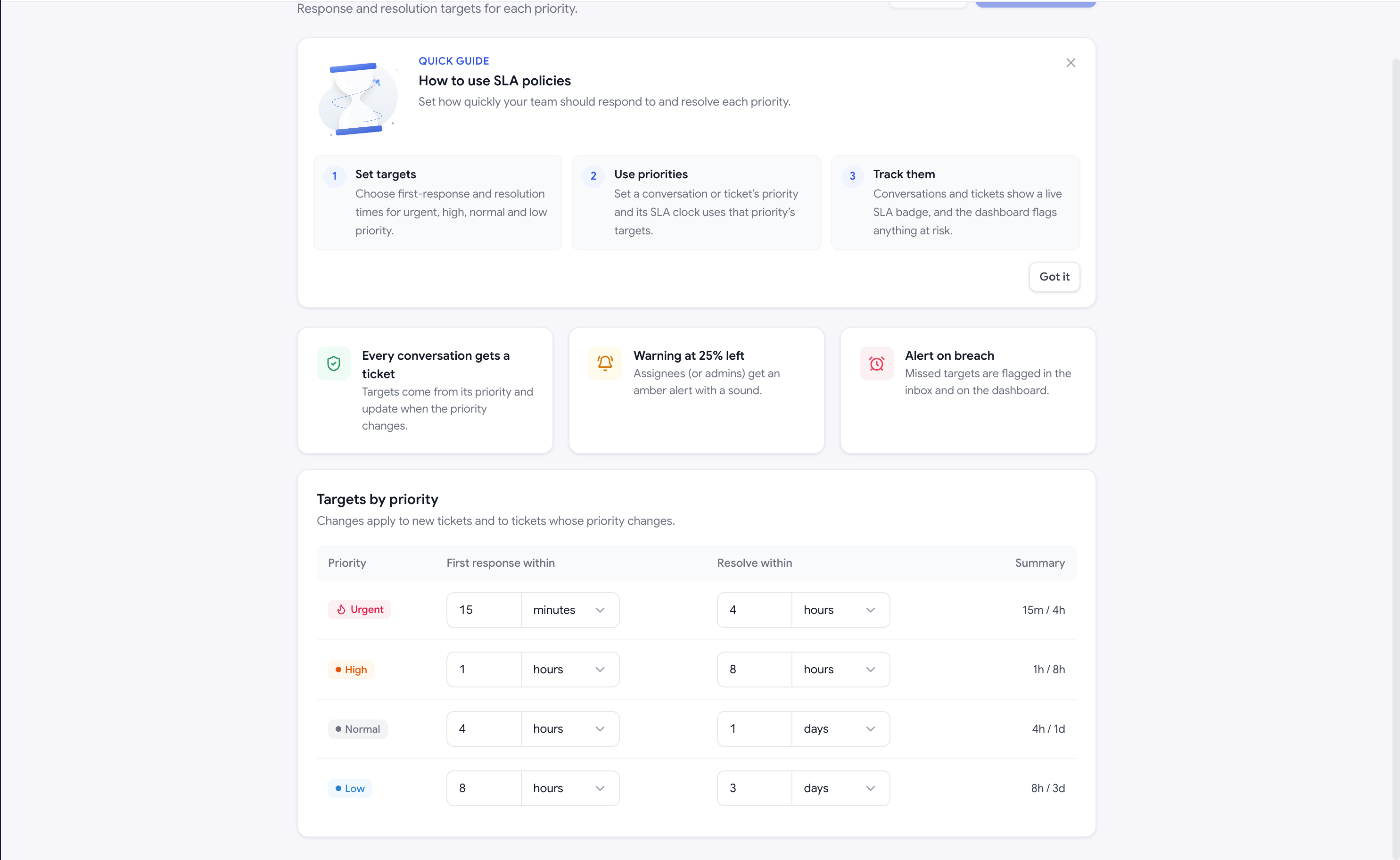
Task: Click the Got it button
Action: (x=1054, y=276)
